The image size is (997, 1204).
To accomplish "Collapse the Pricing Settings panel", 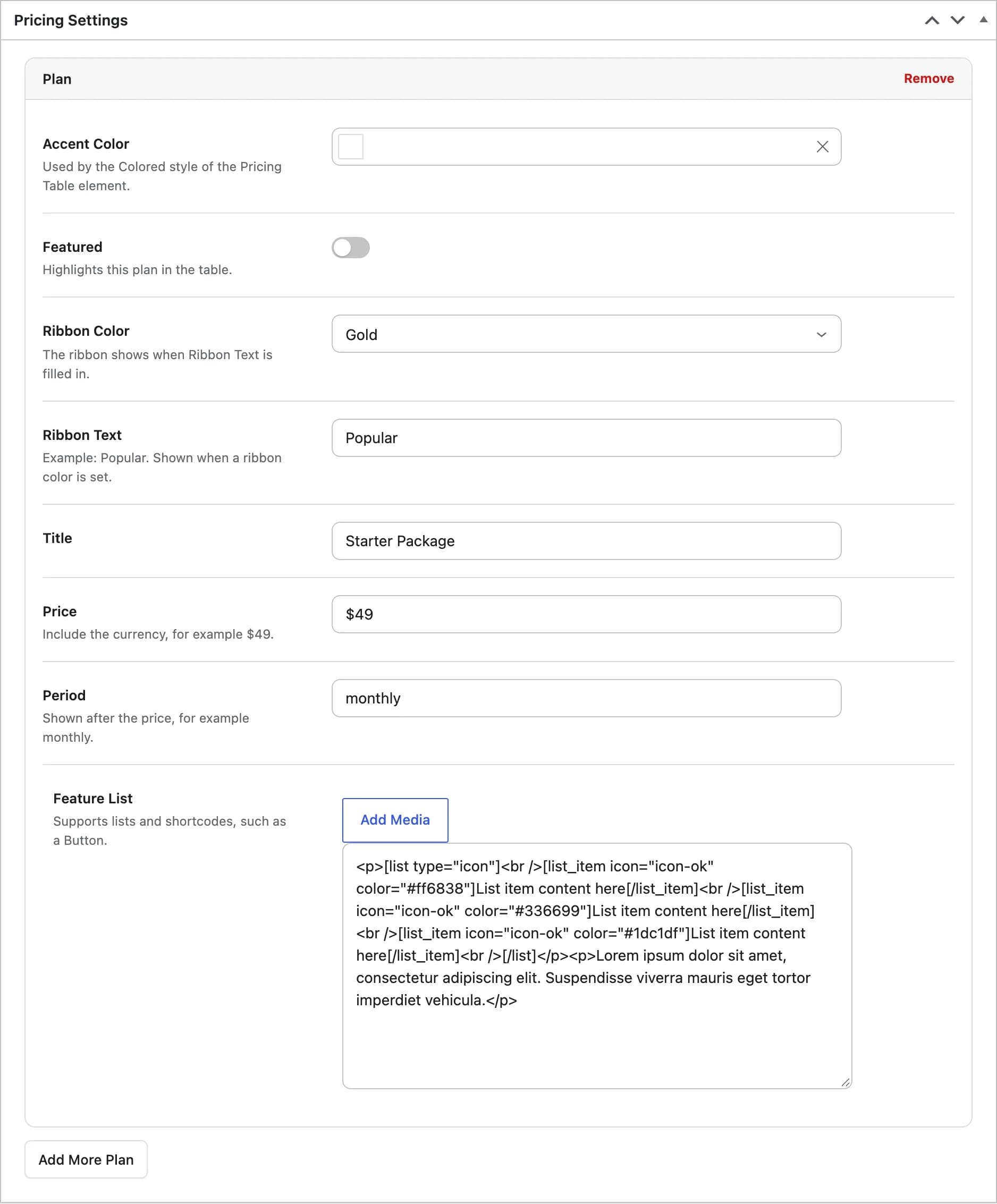I will pyautogui.click(x=983, y=20).
